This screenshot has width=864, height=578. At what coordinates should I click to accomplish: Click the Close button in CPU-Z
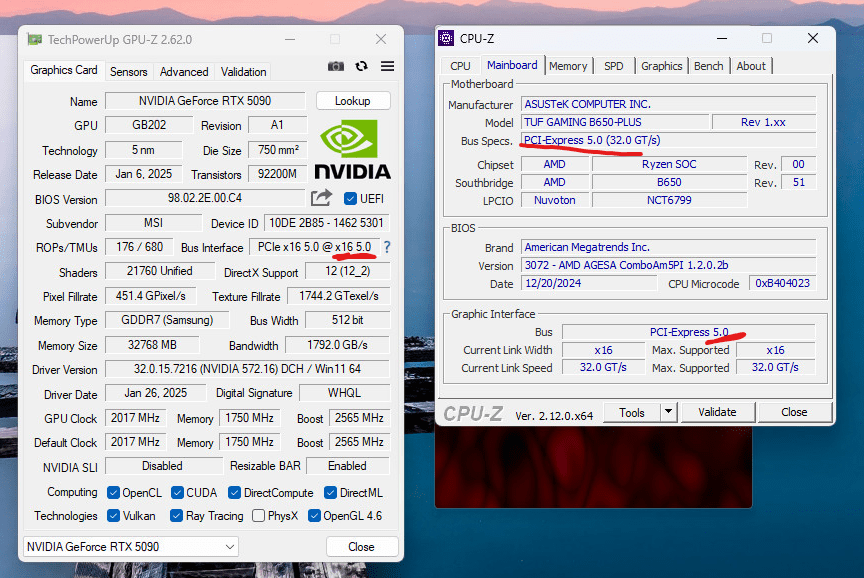[x=794, y=412]
